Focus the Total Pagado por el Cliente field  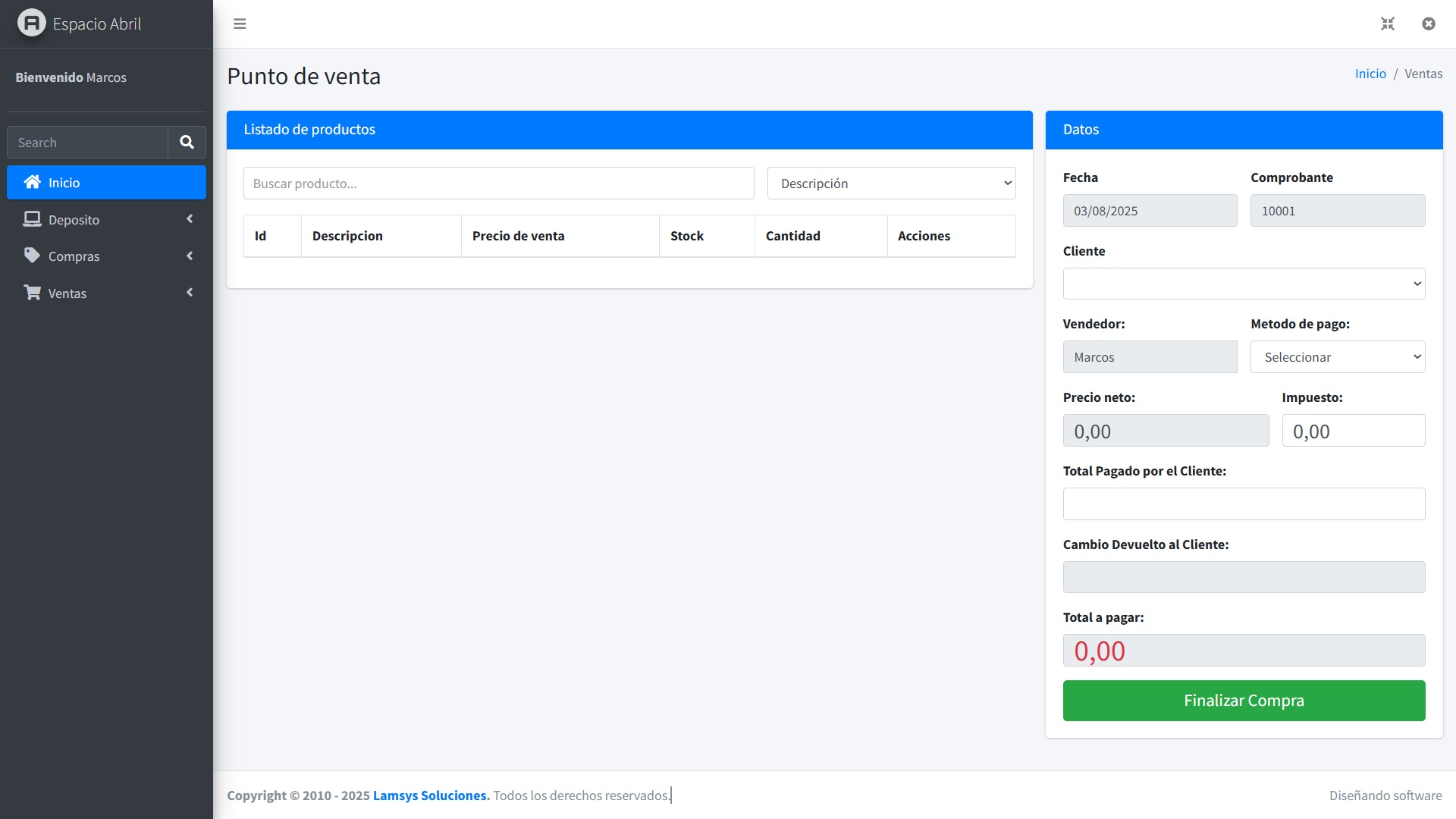[x=1244, y=504]
